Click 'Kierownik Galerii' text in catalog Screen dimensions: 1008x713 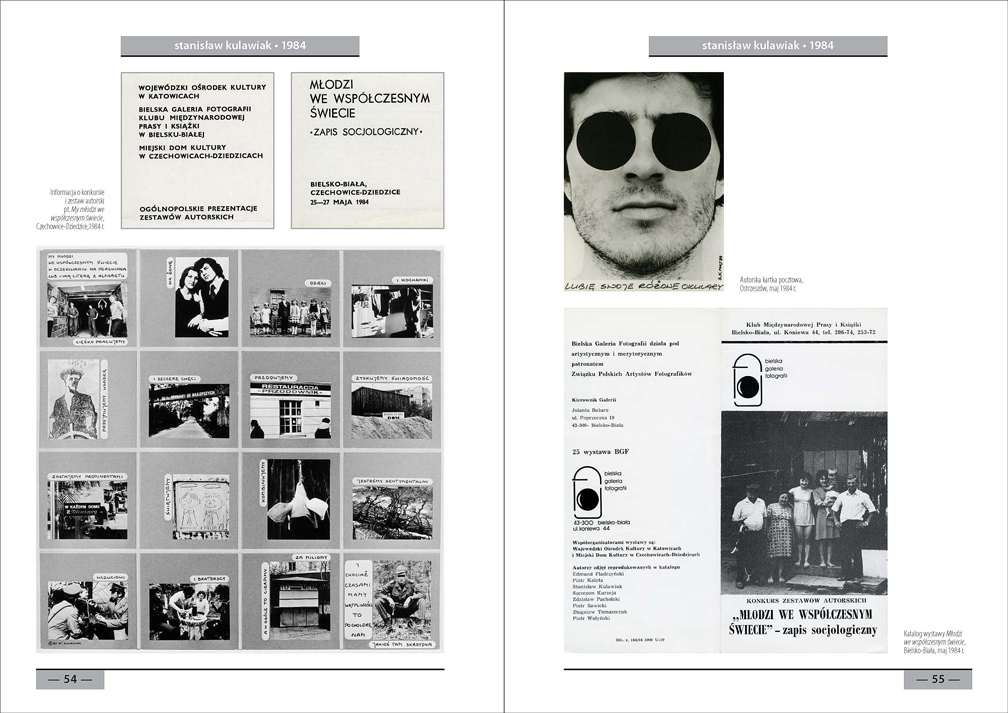click(593, 399)
